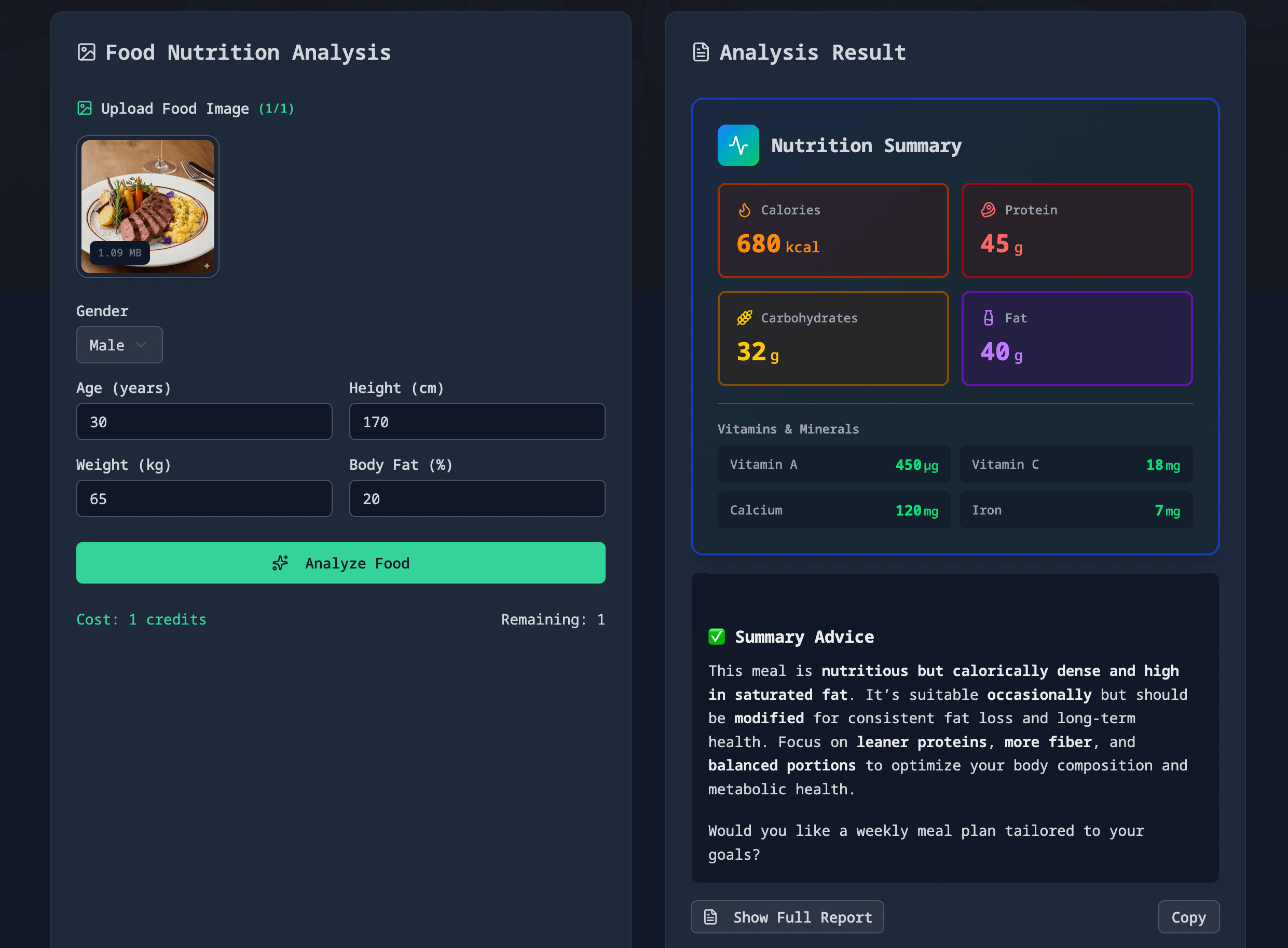Click the Carbohydrates wheat icon
Screen dimensions: 1288x948
click(x=744, y=318)
